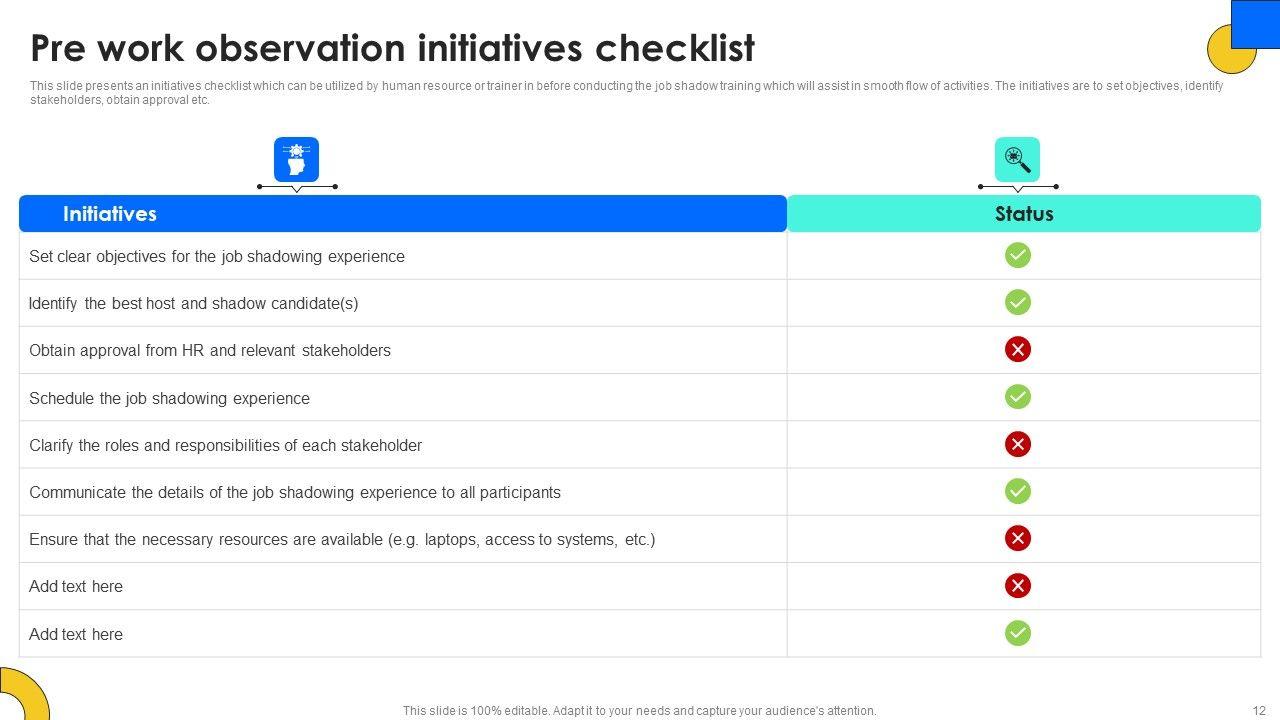Click green check for communicate details row
1280x720 pixels.
coord(1017,491)
